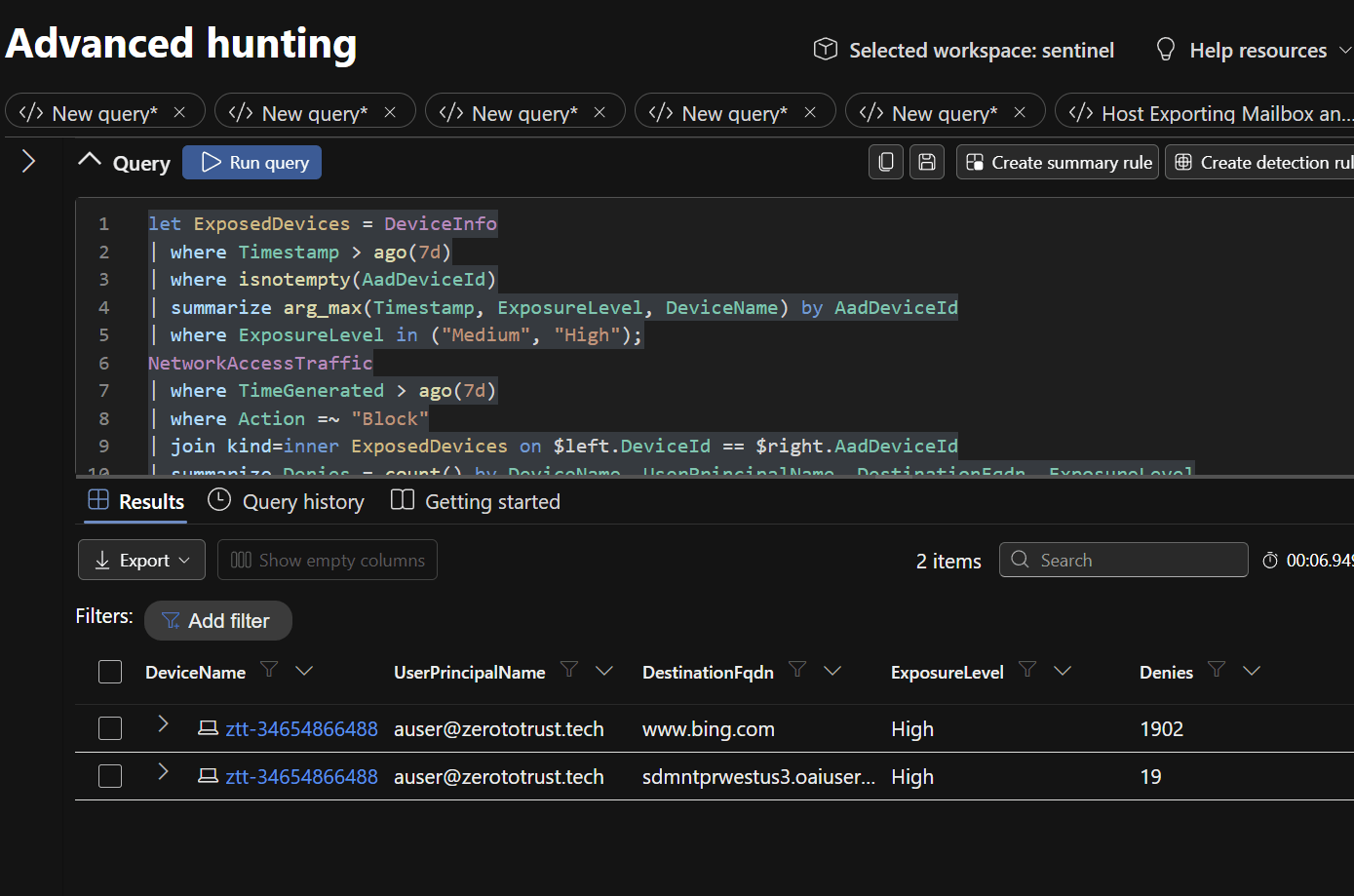
Task: Click the workspace cube icon
Action: point(826,49)
